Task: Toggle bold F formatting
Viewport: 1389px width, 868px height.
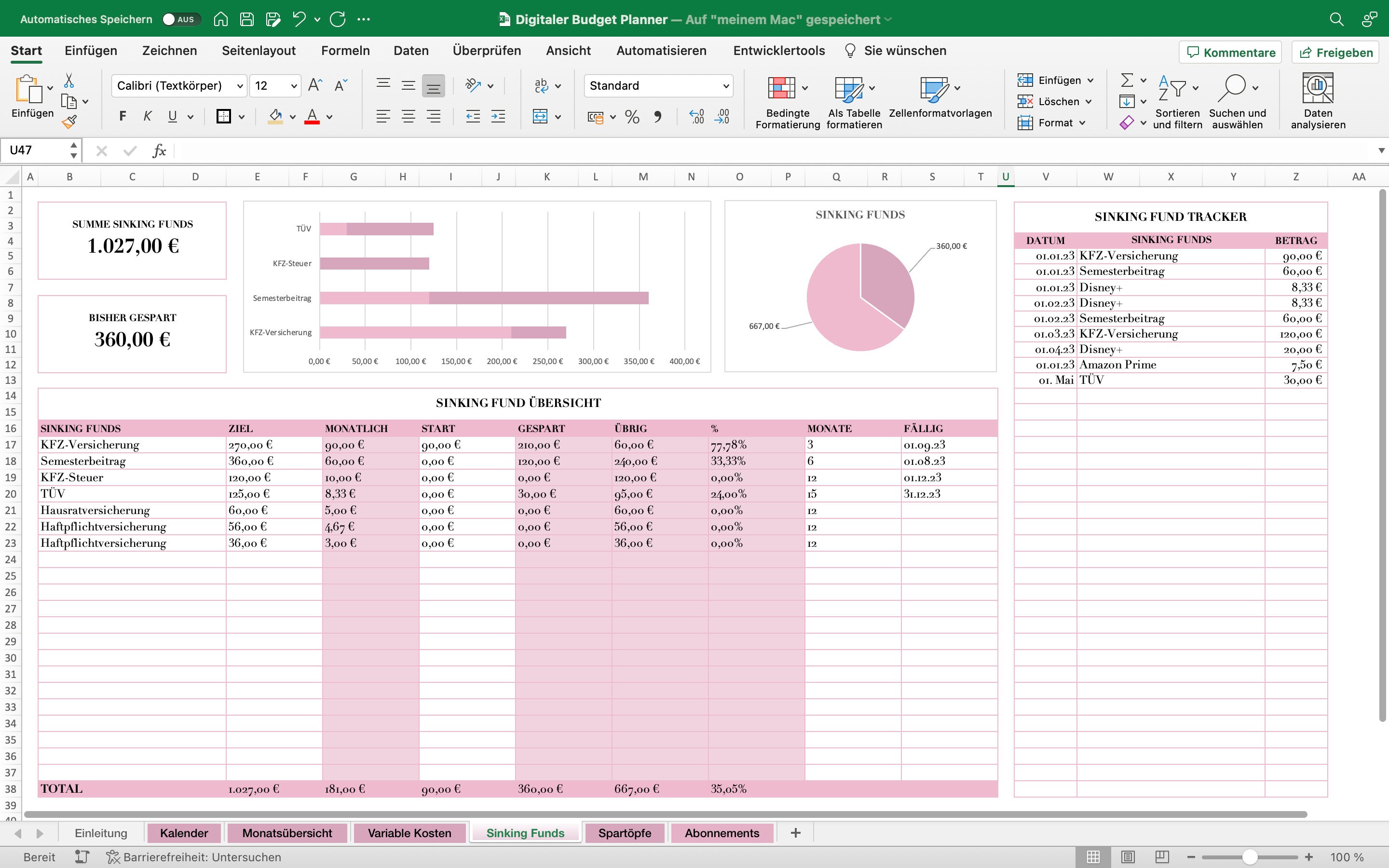Action: click(122, 117)
